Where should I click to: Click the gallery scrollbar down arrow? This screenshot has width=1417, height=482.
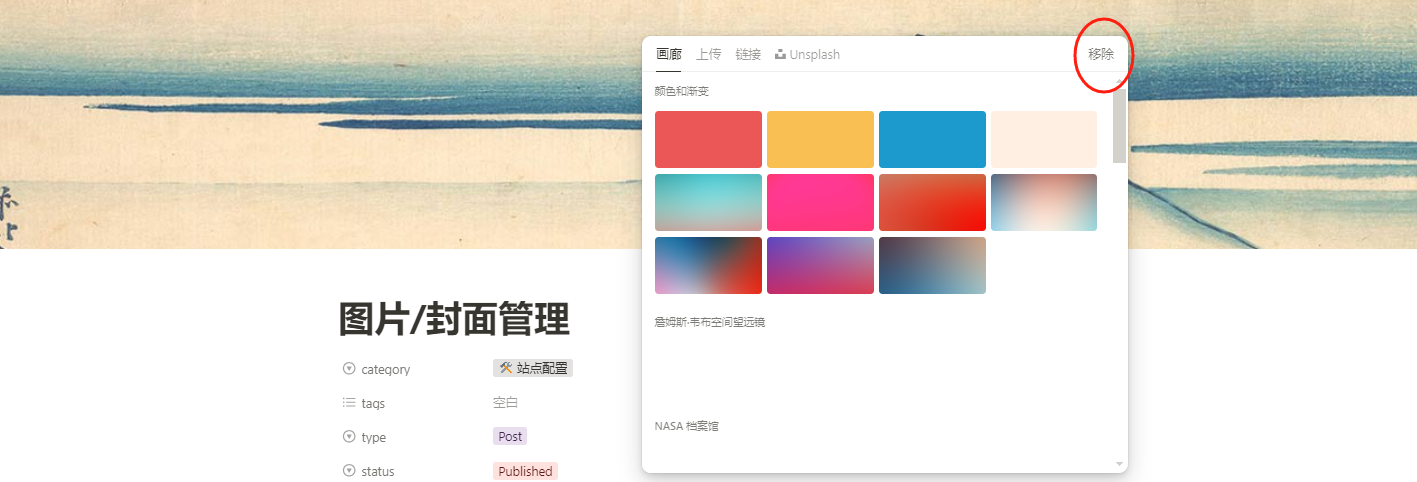click(x=1119, y=464)
